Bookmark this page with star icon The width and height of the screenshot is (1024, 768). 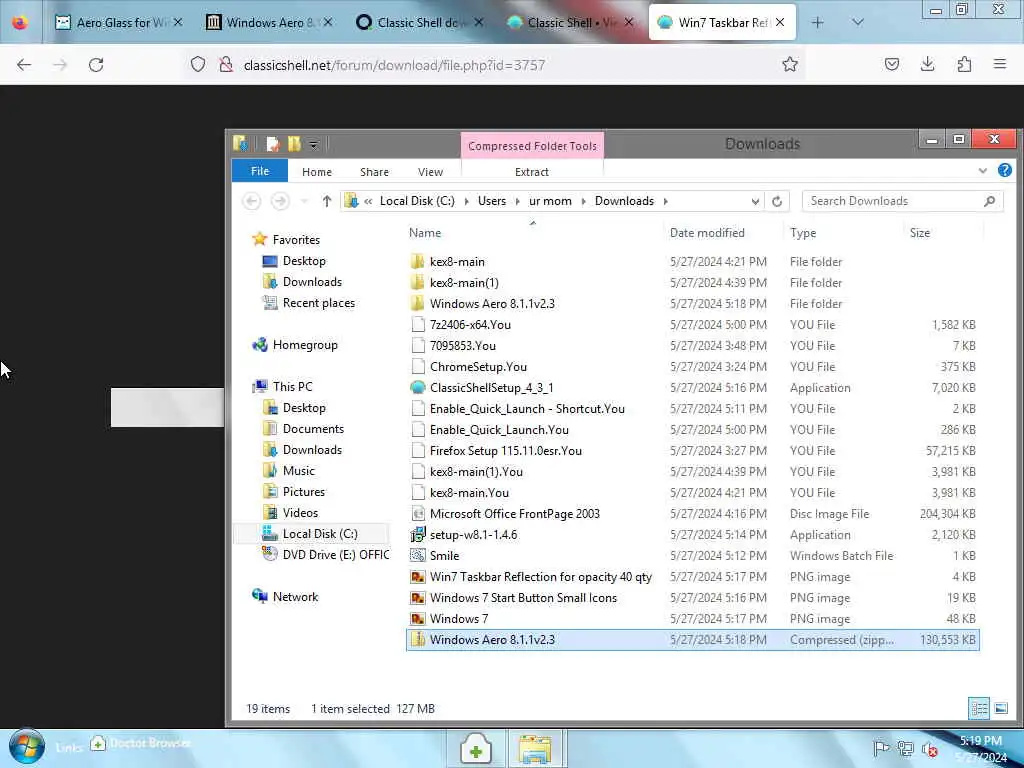790,64
